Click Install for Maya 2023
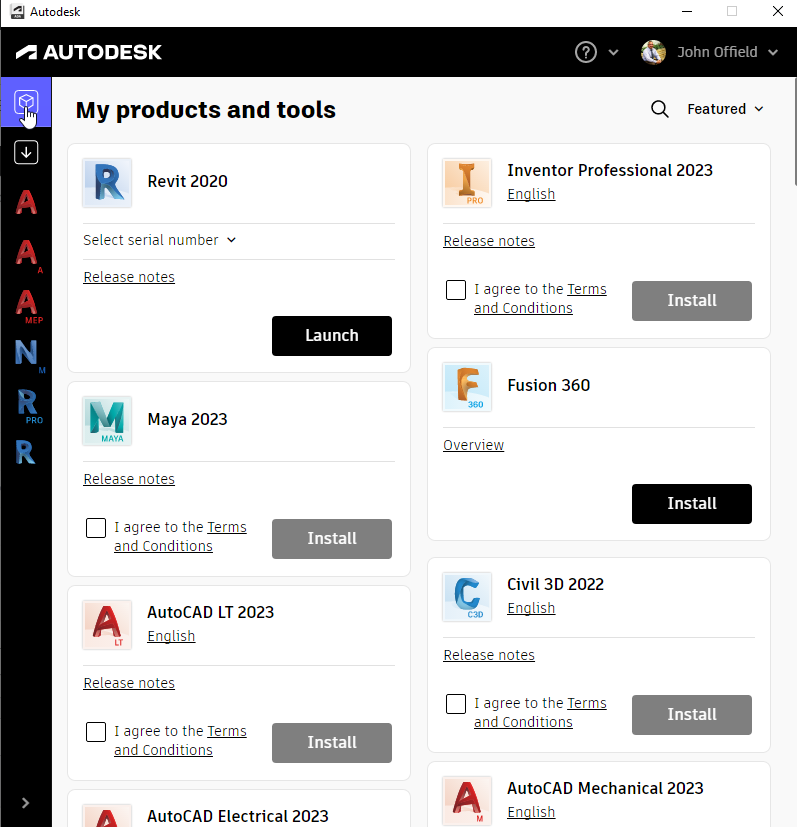Image resolution: width=797 pixels, height=827 pixels. tap(332, 539)
